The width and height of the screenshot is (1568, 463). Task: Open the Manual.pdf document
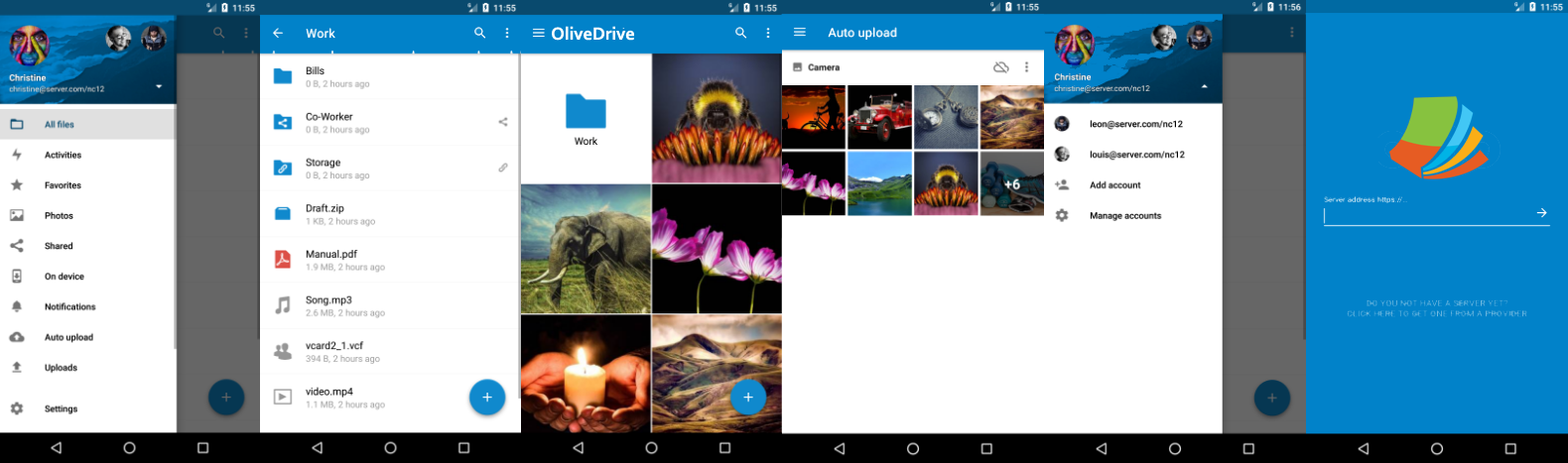390,260
